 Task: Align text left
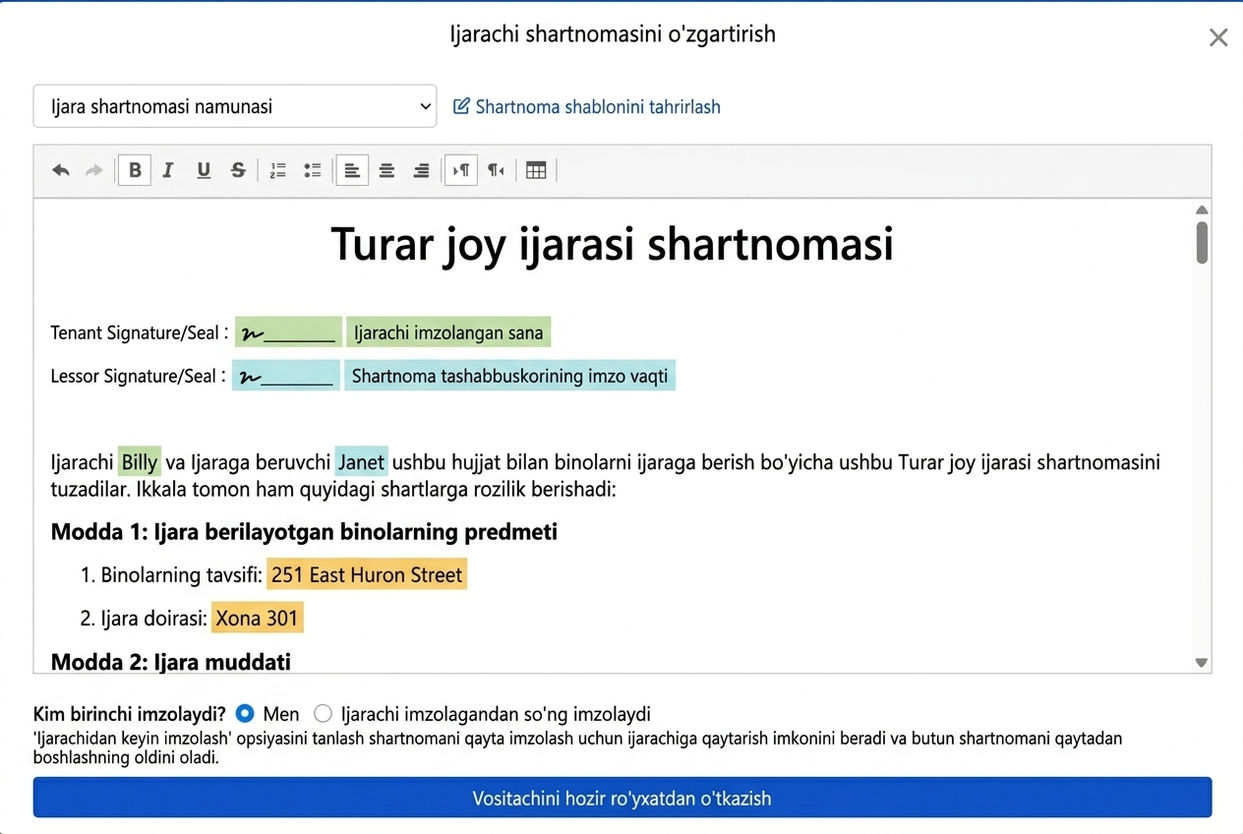click(352, 170)
